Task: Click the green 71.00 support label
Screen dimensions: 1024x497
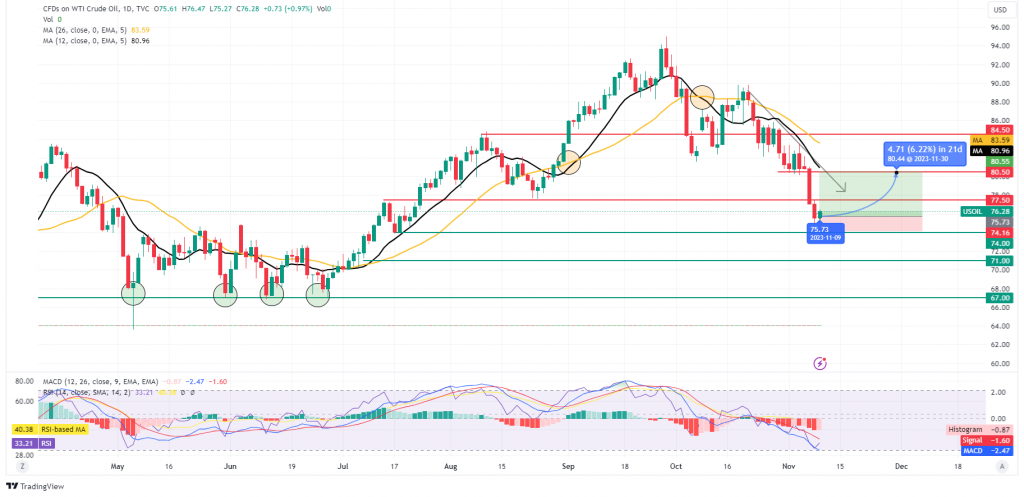Action: 1000,261
